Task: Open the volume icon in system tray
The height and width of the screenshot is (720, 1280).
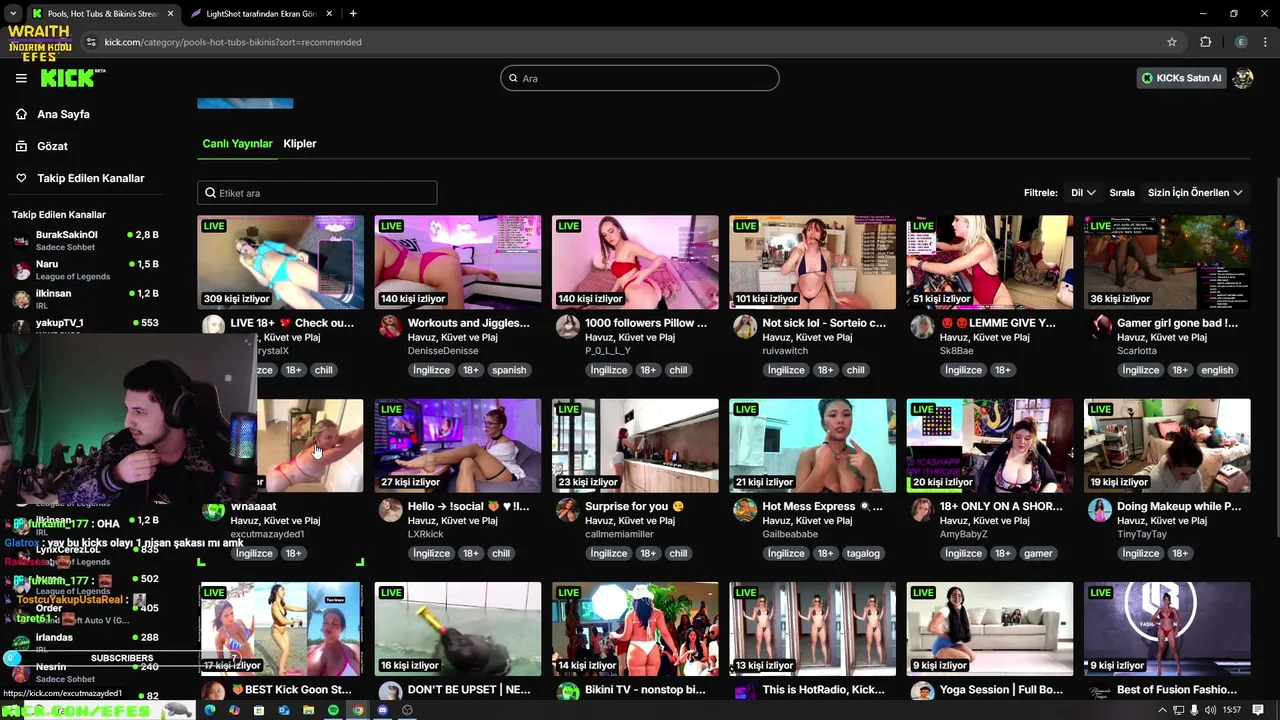Action: [x=1210, y=710]
